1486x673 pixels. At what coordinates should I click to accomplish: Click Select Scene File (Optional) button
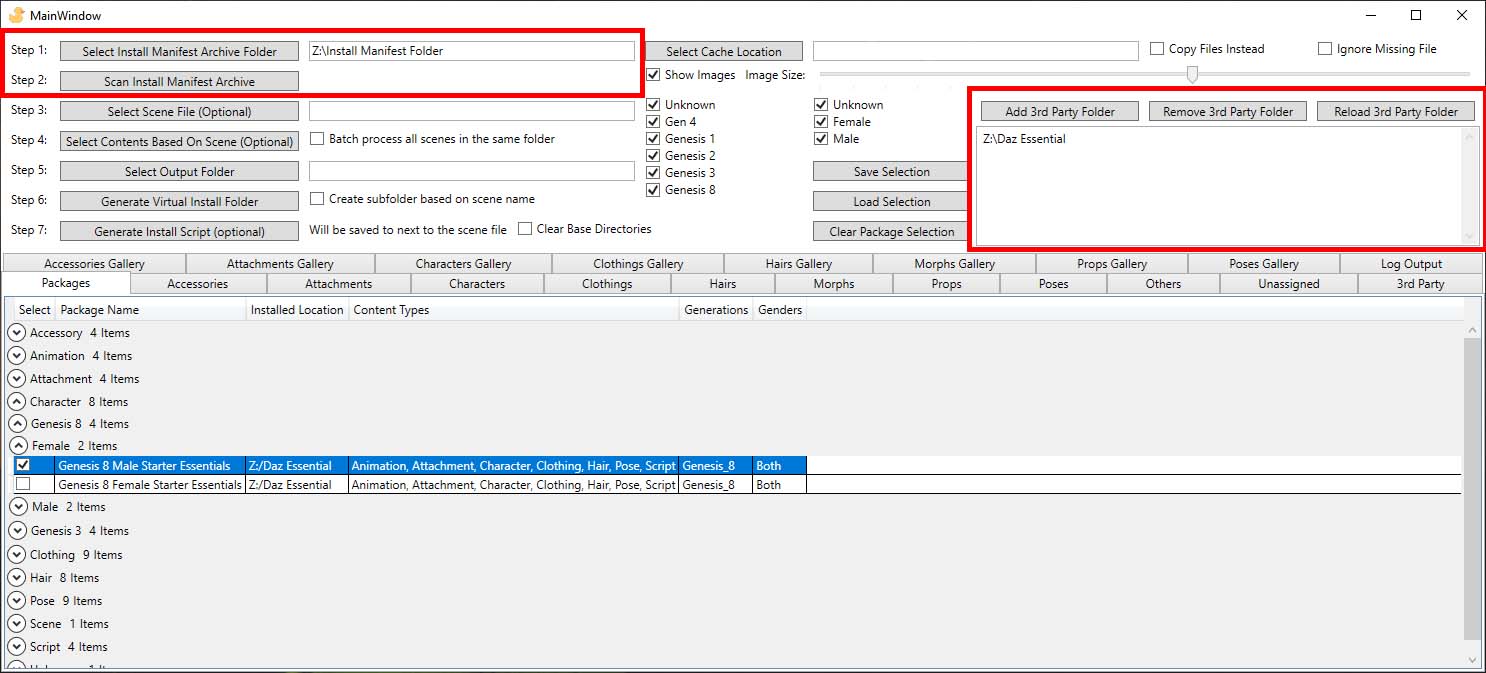point(179,111)
